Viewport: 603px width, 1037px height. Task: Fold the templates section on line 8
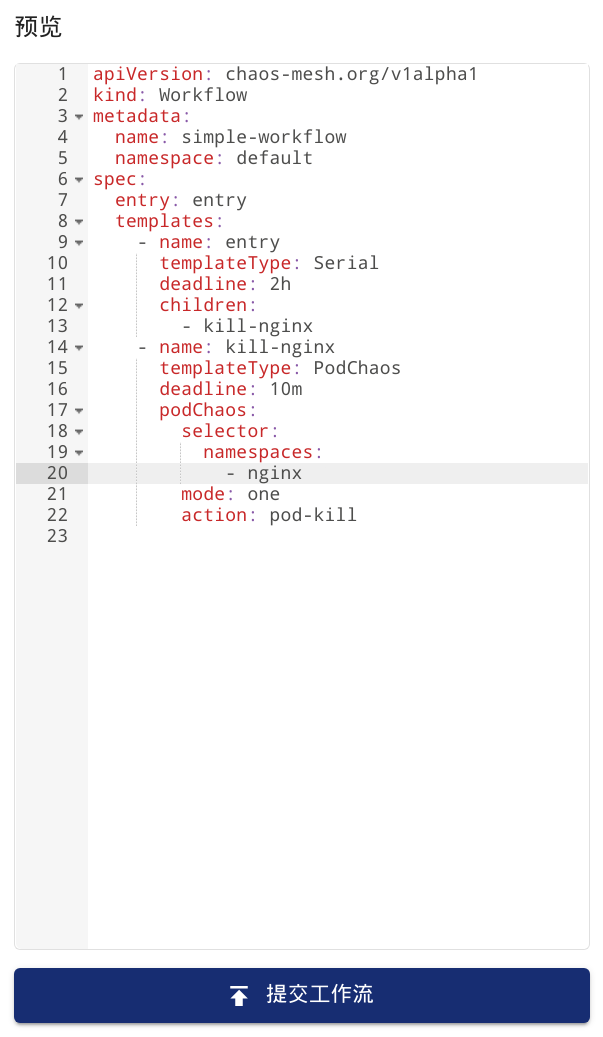(x=79, y=221)
